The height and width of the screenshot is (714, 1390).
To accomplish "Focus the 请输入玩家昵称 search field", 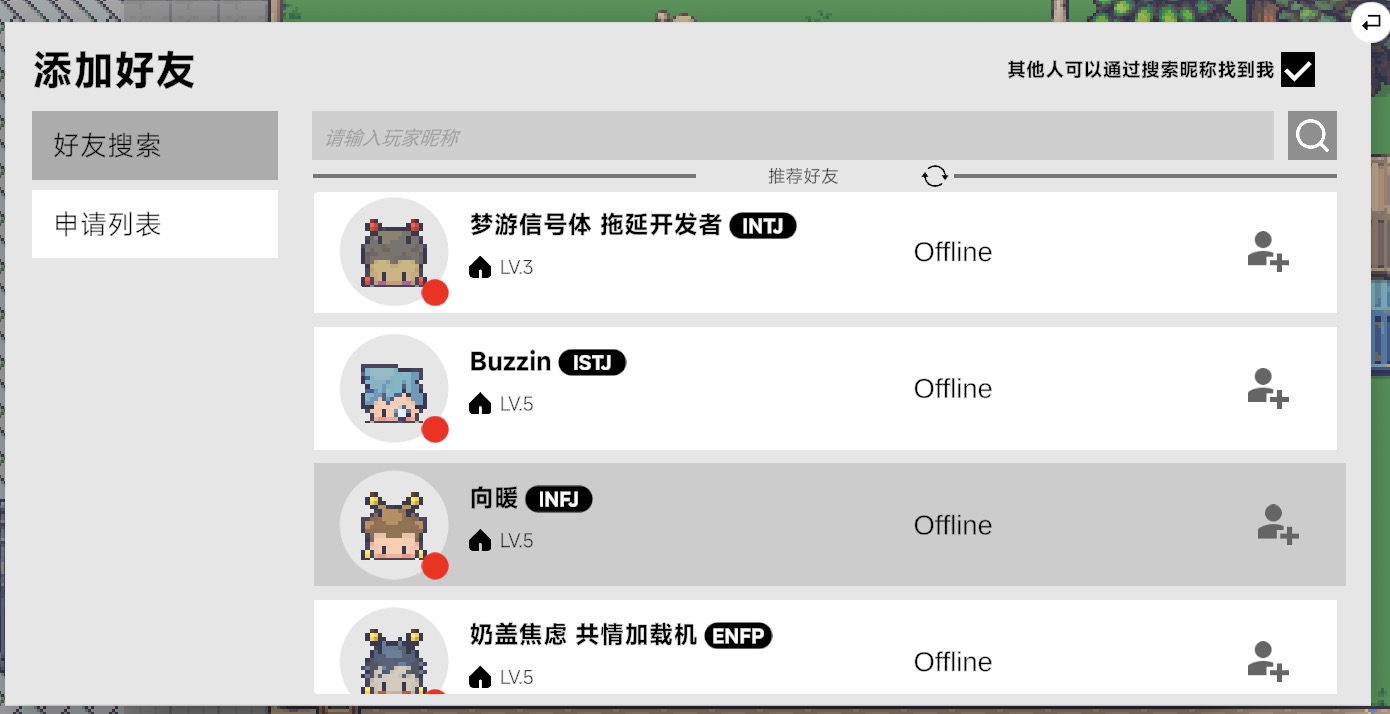I will [x=793, y=136].
